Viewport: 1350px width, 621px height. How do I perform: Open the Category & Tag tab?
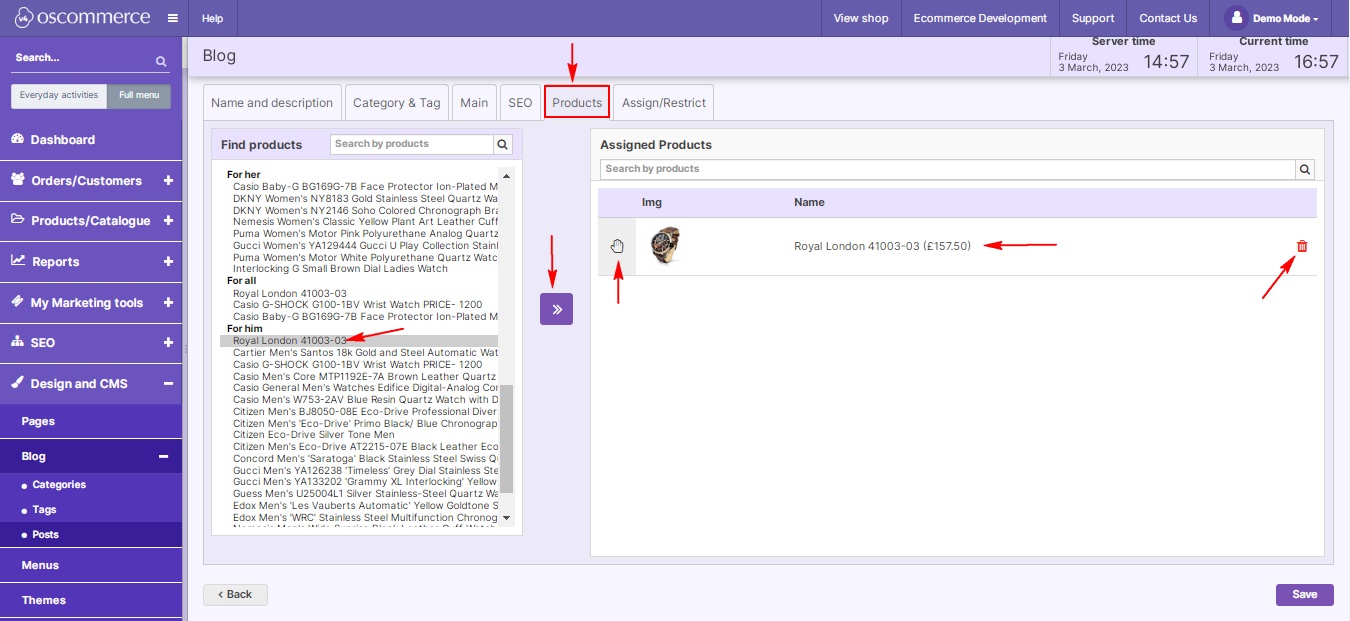coord(396,102)
